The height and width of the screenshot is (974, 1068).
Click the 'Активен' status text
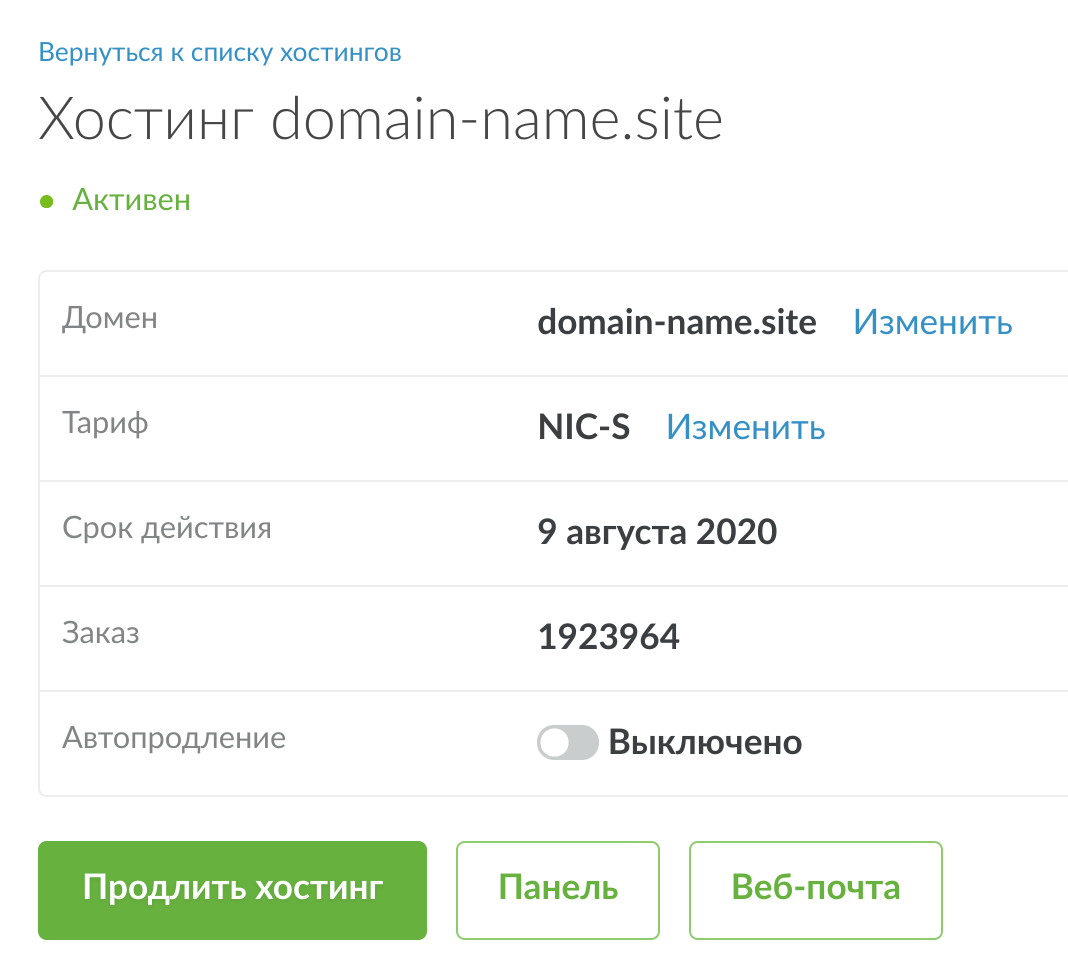131,201
